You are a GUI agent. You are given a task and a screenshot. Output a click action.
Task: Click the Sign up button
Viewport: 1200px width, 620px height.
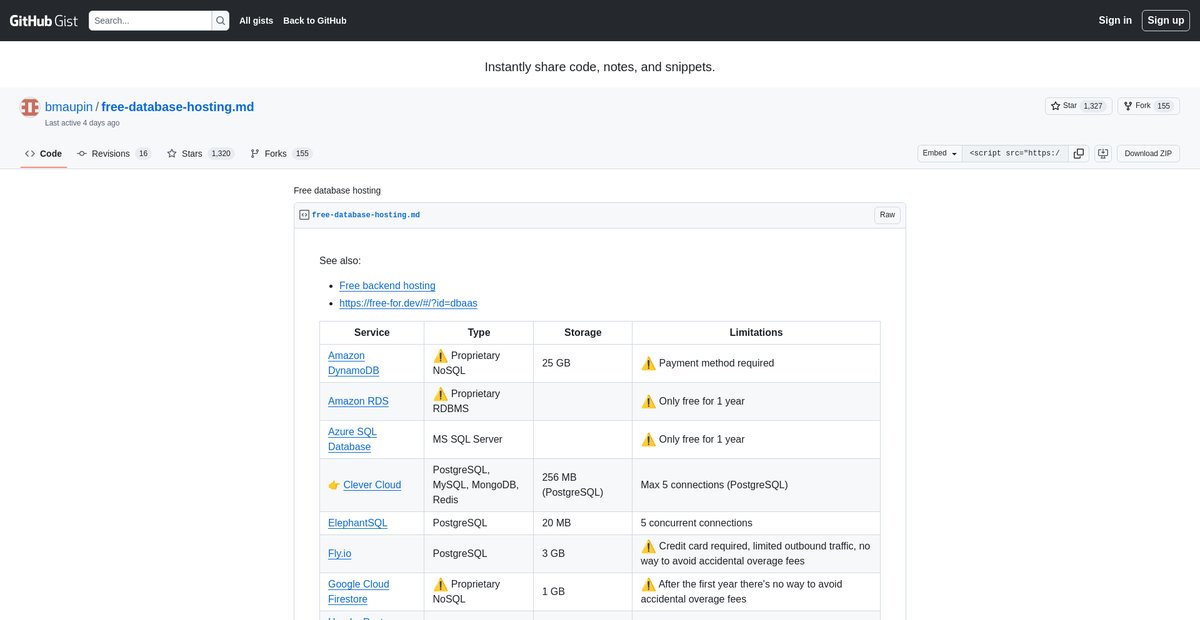tap(1166, 20)
